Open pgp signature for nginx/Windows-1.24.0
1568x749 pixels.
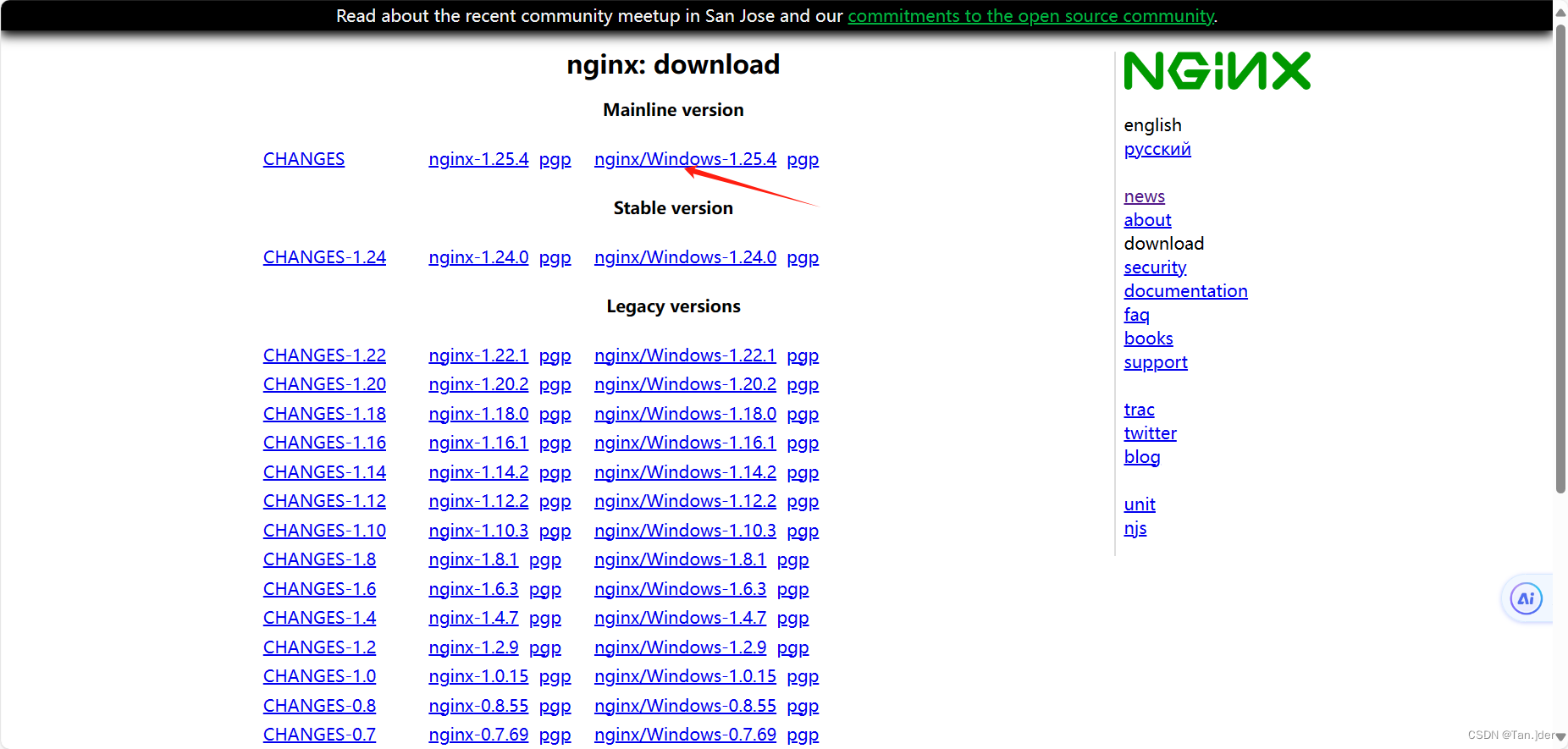803,258
